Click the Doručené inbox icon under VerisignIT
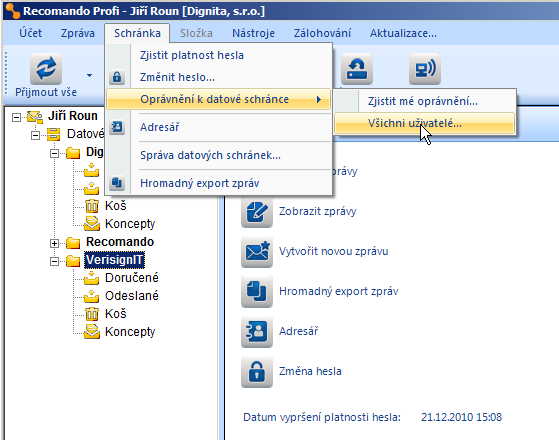This screenshot has width=559, height=440. (92, 278)
